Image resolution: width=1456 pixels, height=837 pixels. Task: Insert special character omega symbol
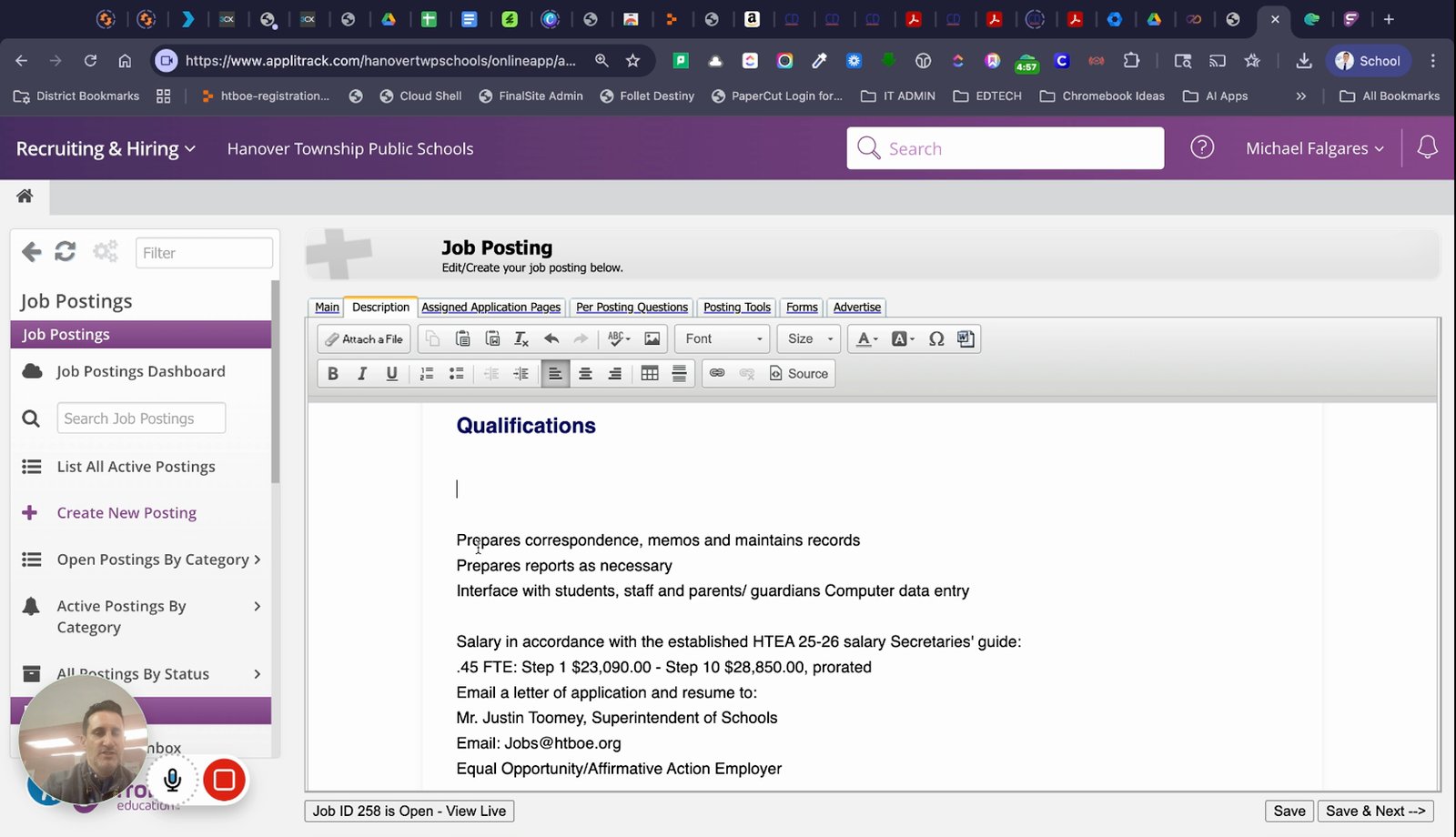tap(936, 338)
